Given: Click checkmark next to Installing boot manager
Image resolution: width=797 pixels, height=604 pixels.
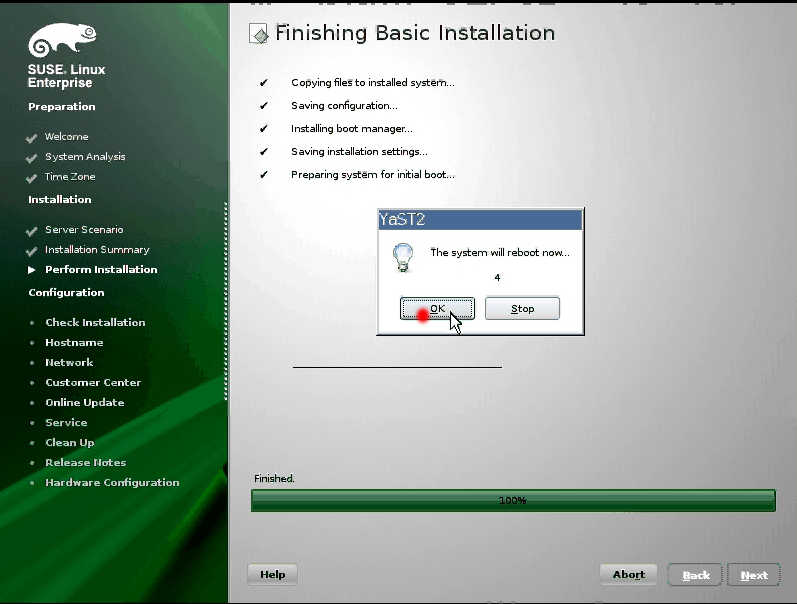Looking at the screenshot, I should [x=263, y=128].
